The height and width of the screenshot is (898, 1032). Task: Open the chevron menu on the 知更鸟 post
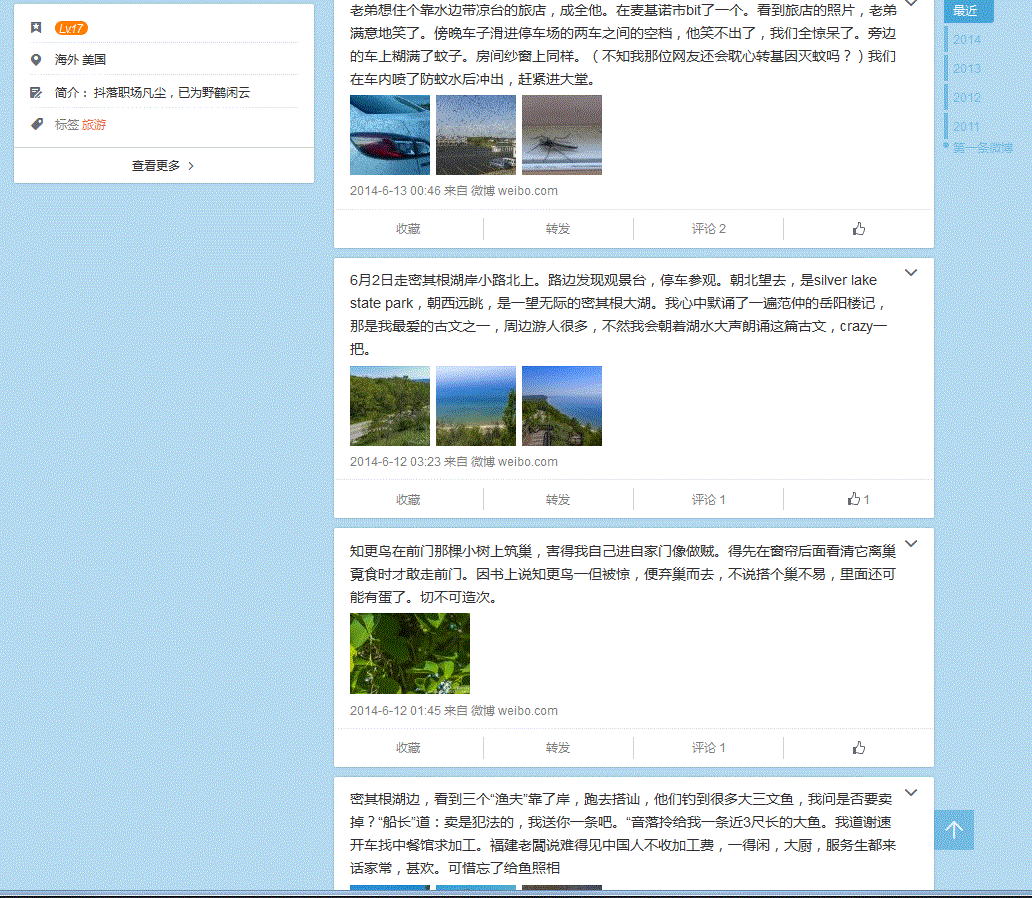pyautogui.click(x=911, y=544)
